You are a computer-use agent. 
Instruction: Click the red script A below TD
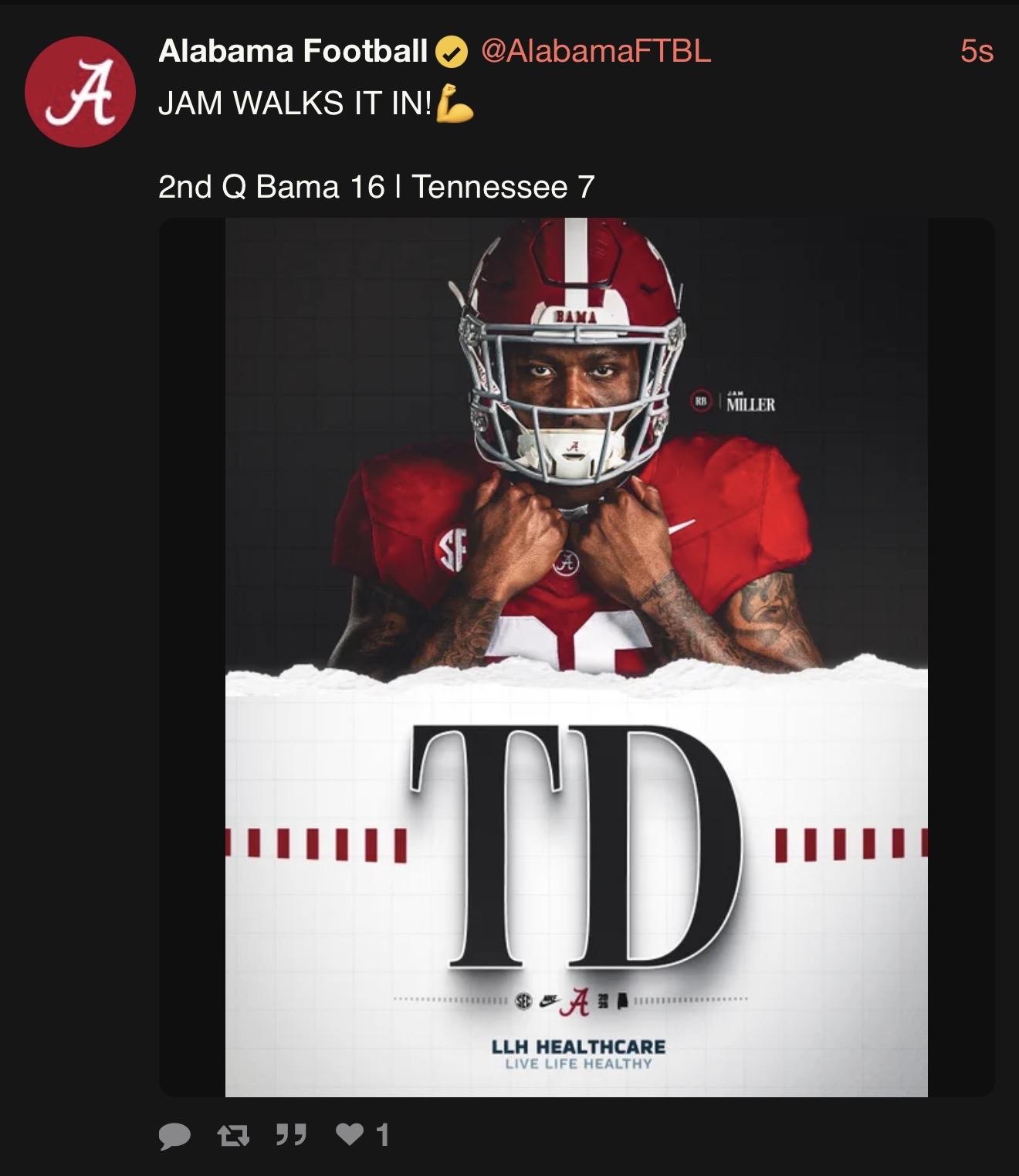pyautogui.click(x=578, y=1001)
